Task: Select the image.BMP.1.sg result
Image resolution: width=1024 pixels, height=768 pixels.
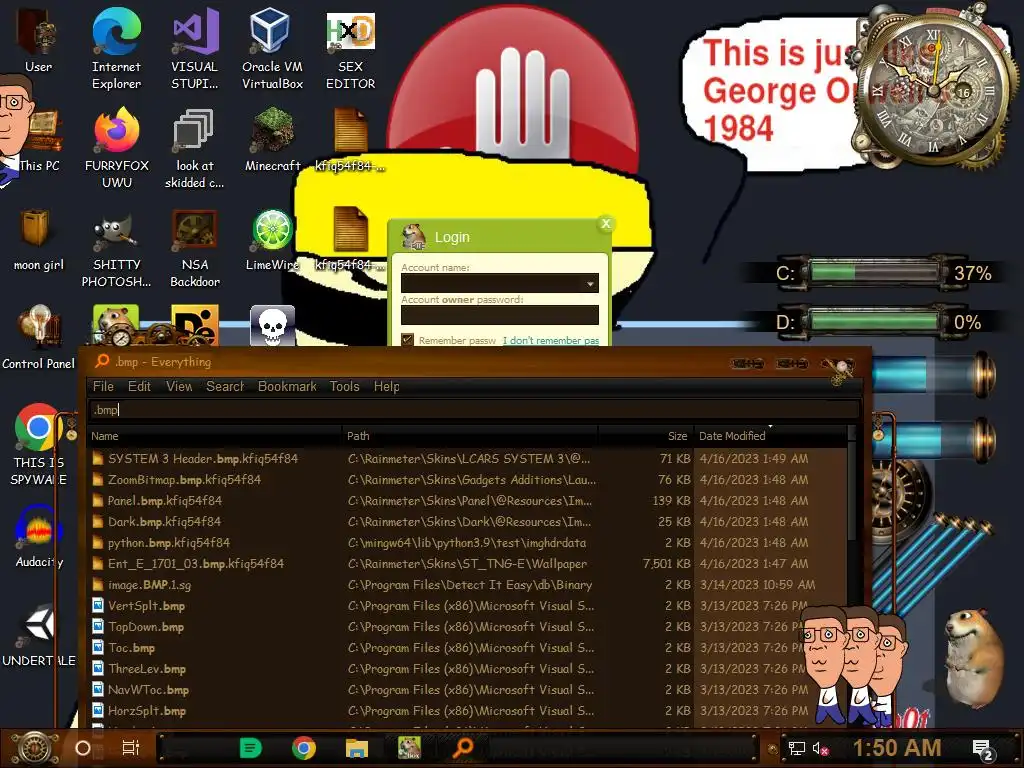Action: tap(467, 584)
